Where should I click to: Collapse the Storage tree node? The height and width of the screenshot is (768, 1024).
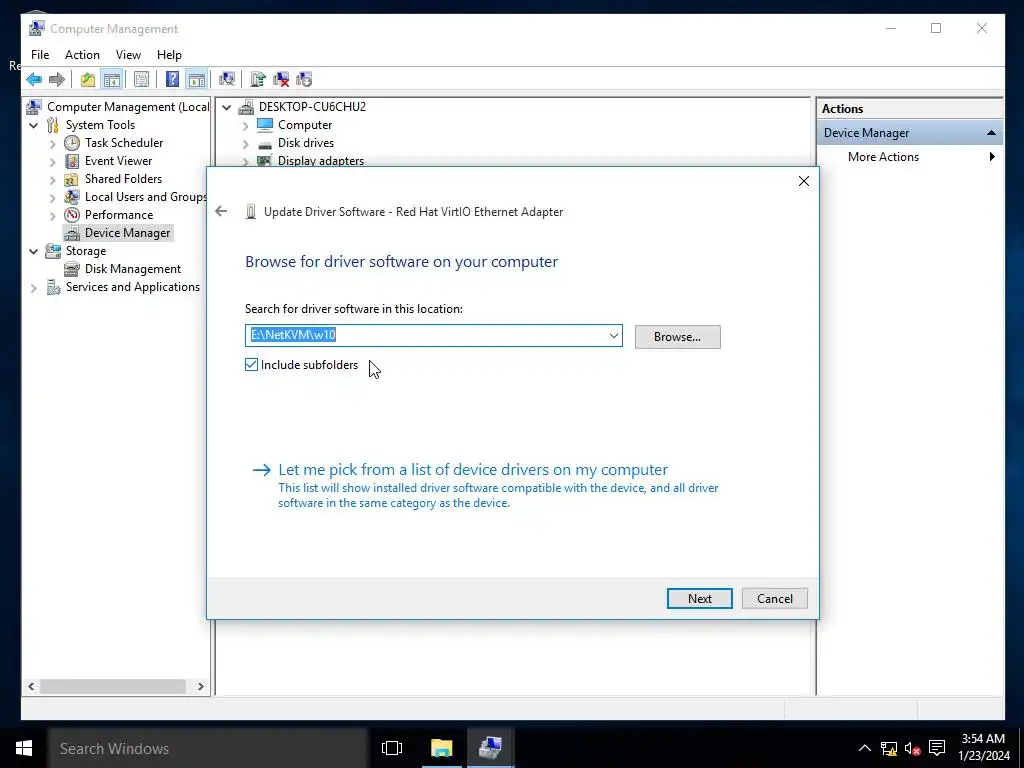34,251
